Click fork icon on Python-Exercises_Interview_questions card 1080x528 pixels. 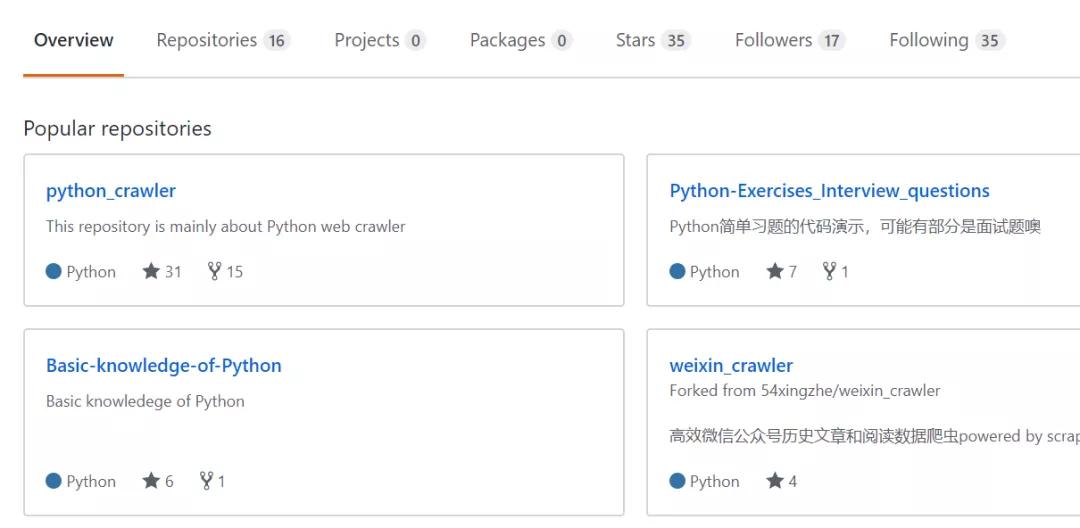point(829,271)
